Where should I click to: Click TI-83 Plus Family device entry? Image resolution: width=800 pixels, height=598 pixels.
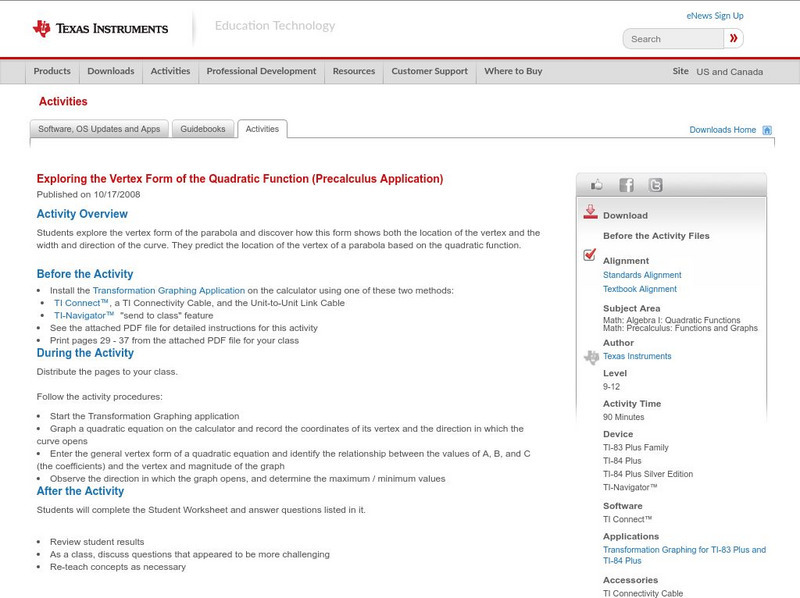pos(636,447)
